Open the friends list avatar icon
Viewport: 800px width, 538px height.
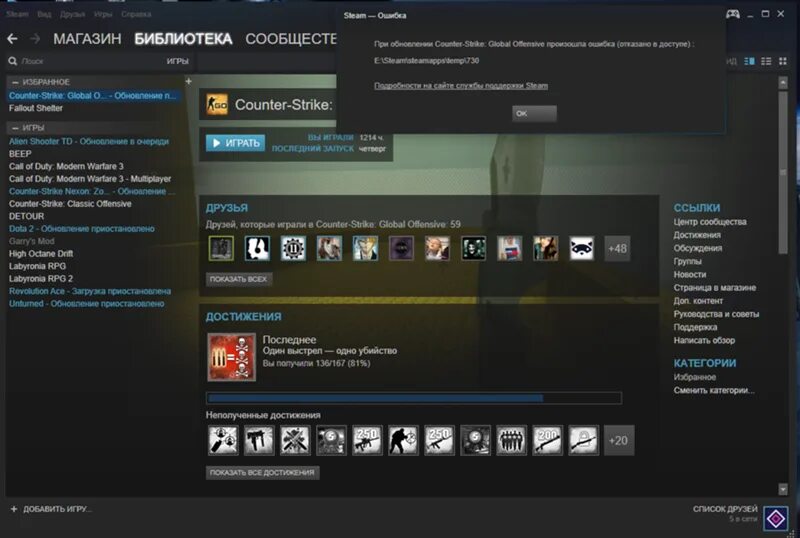pos(776,519)
